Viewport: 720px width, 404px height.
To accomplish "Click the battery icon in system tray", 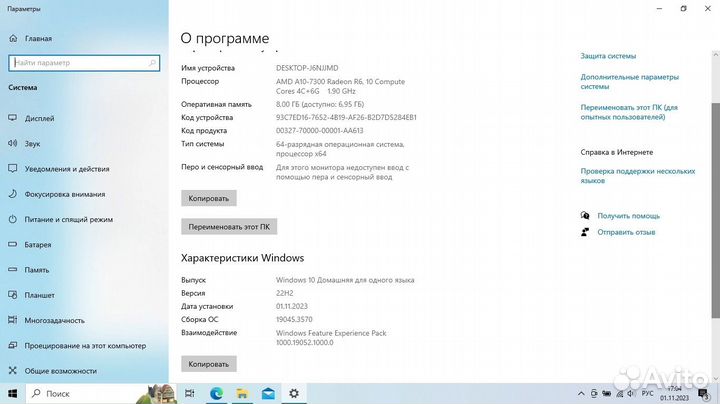I will tap(607, 393).
